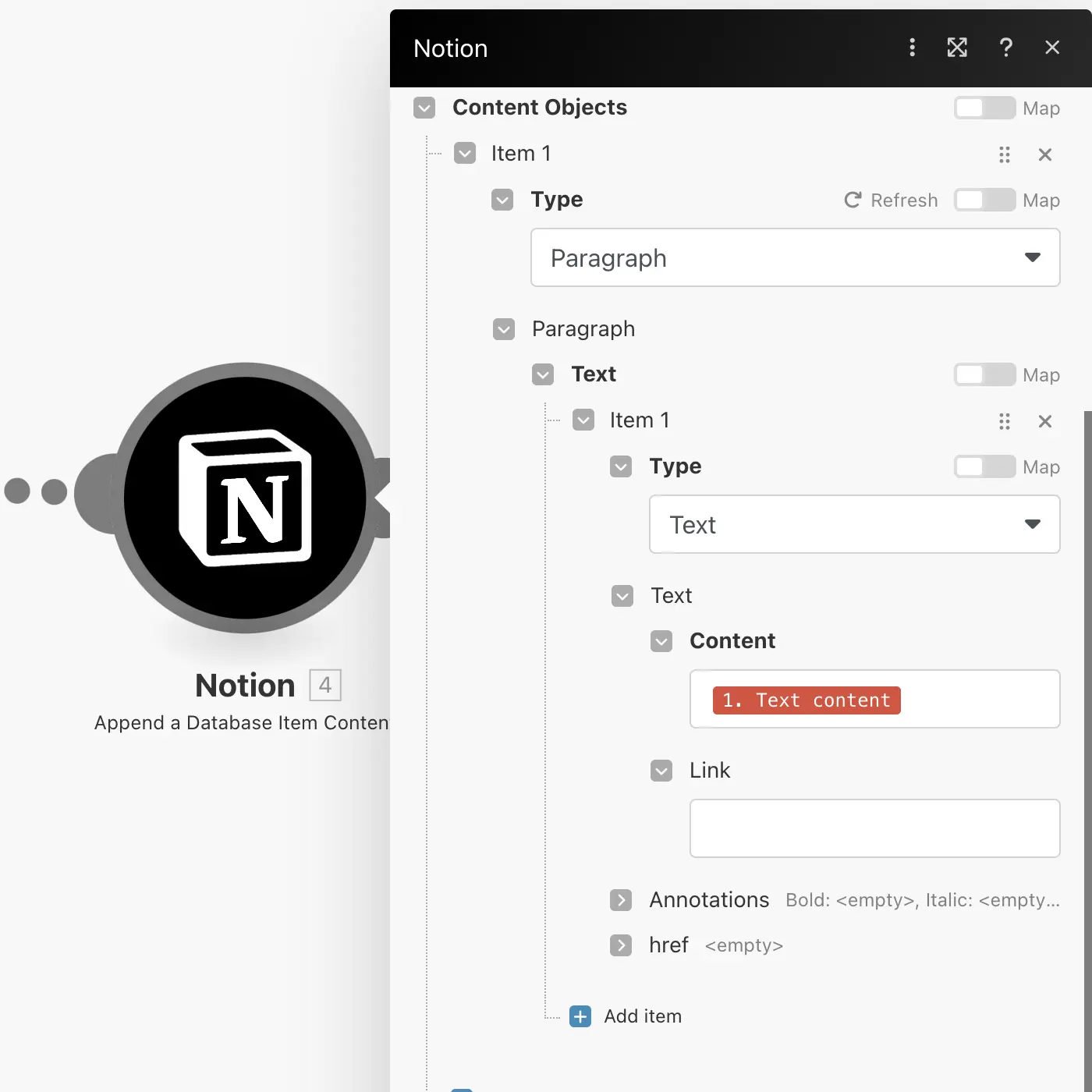Expand the Annotations section
This screenshot has width=1092, height=1092.
[621, 900]
